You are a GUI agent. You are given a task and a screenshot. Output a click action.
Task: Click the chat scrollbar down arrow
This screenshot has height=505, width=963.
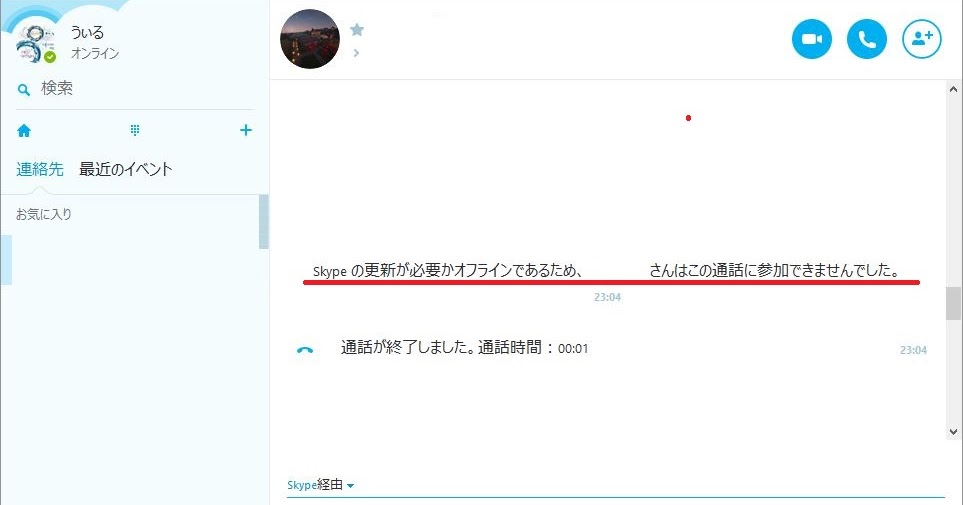(953, 432)
